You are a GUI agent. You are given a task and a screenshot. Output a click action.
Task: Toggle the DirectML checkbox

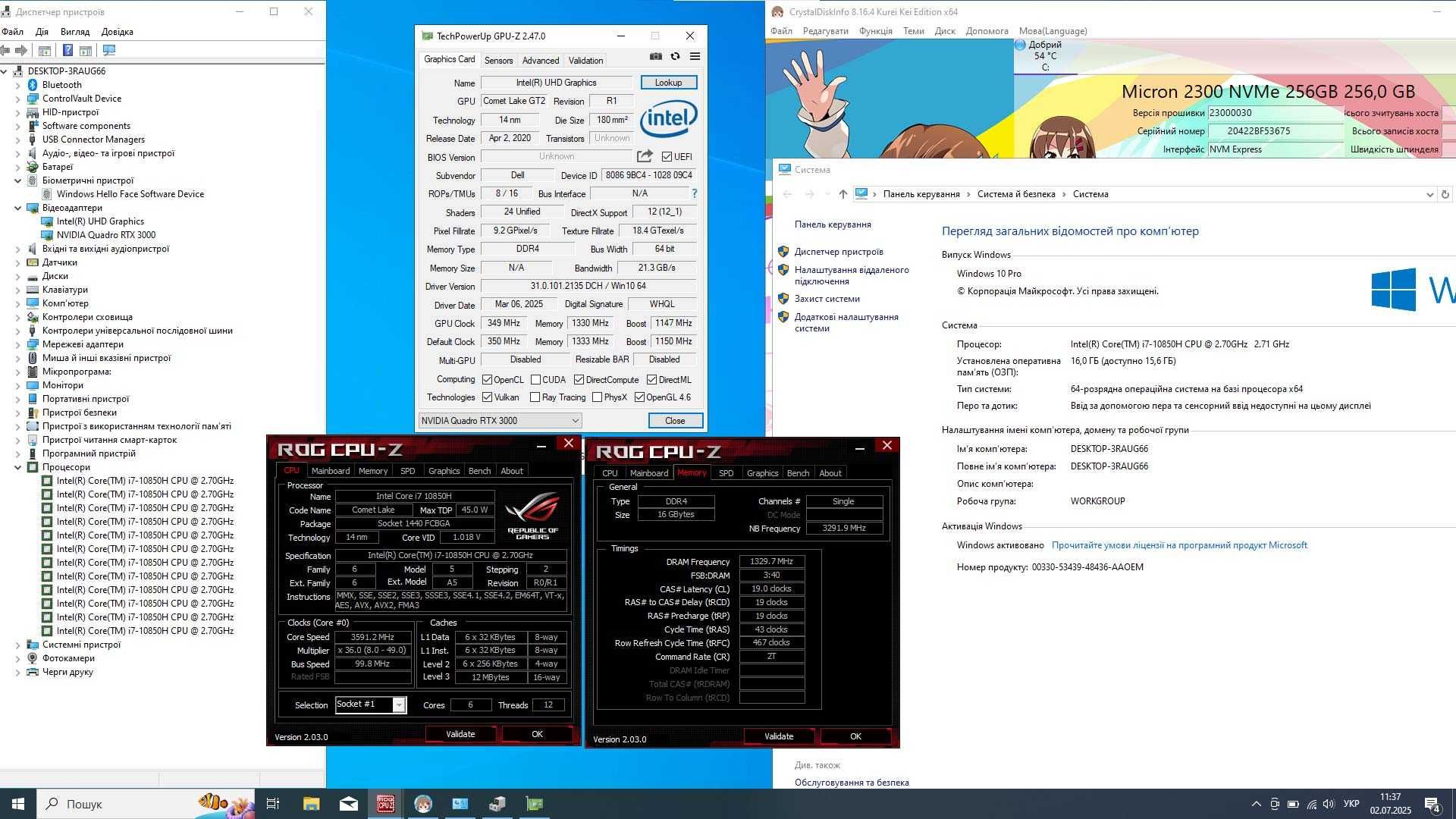tap(651, 380)
